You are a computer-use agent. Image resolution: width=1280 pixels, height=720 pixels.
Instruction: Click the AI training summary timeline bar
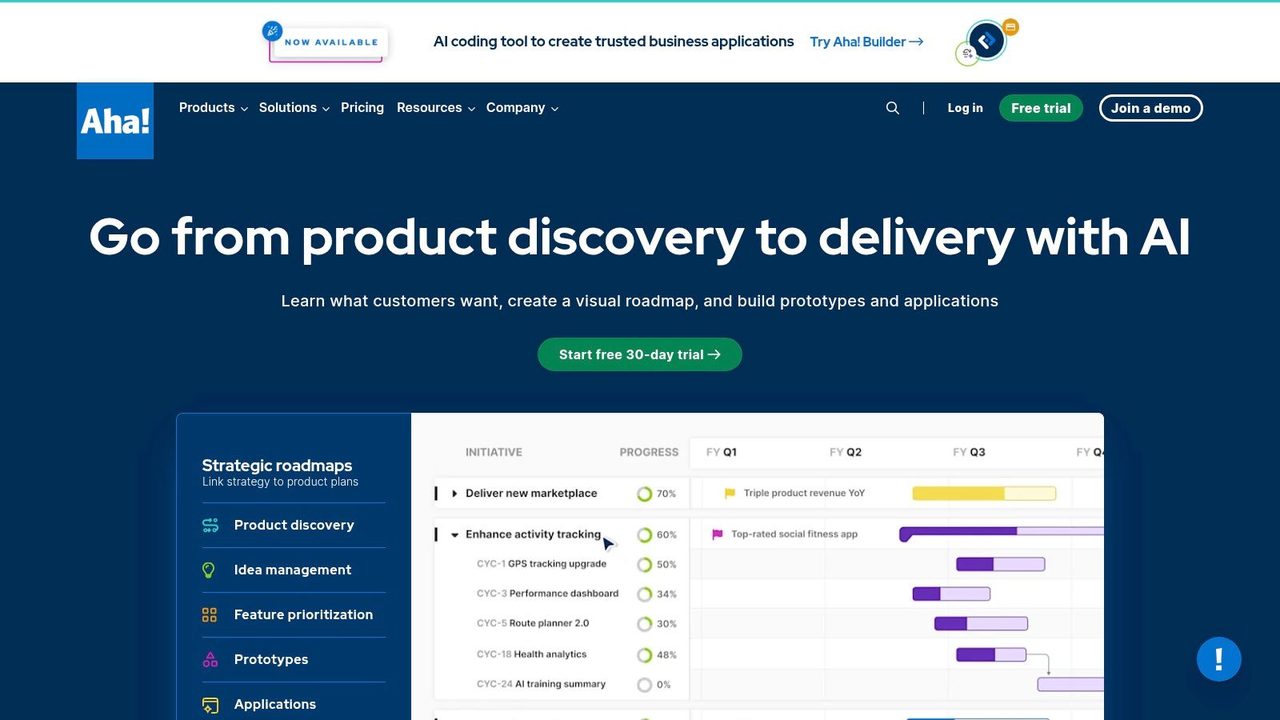tap(1071, 685)
